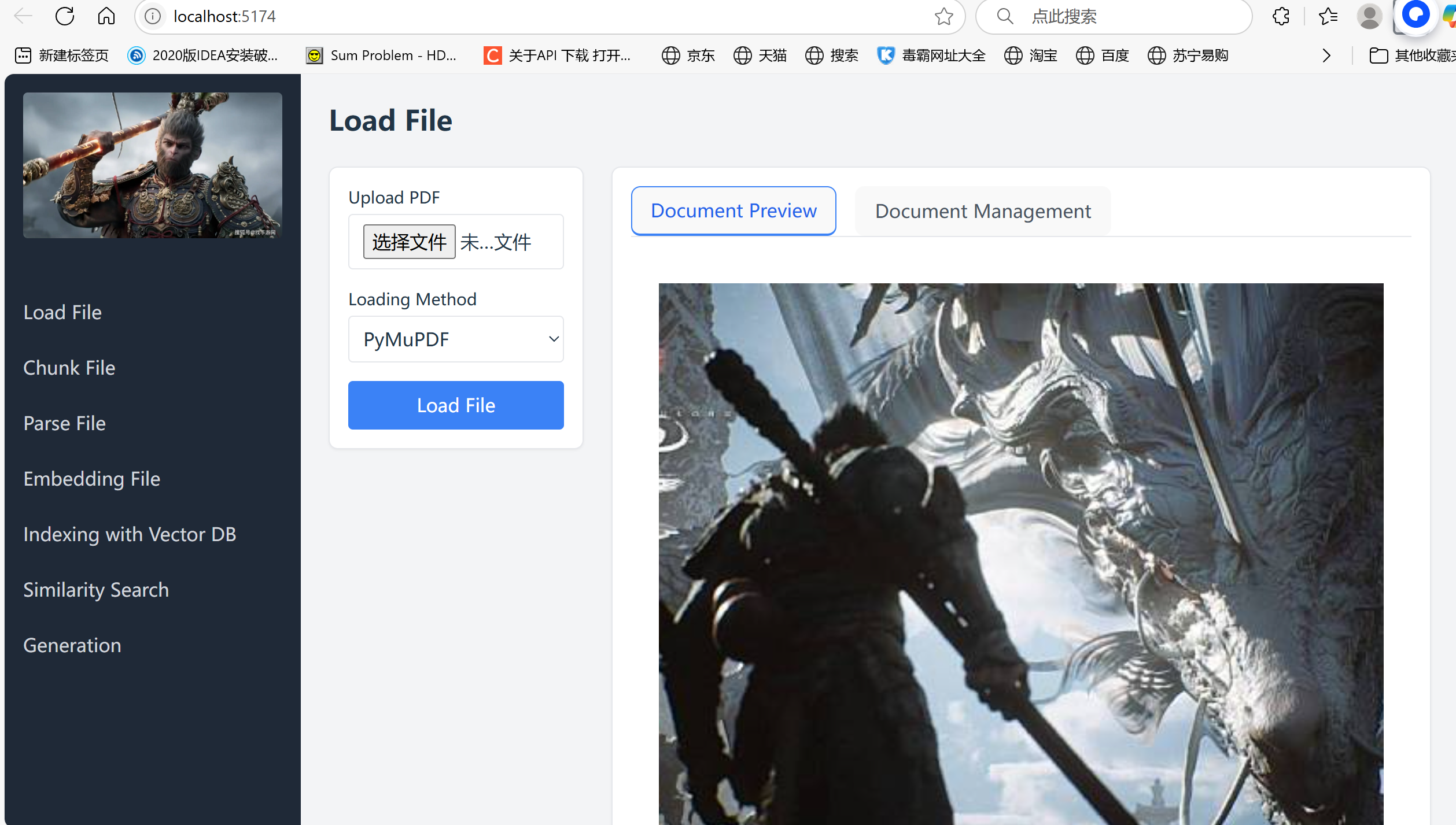The image size is (1456, 825).
Task: Click the home icon in toolbar
Action: point(106,16)
